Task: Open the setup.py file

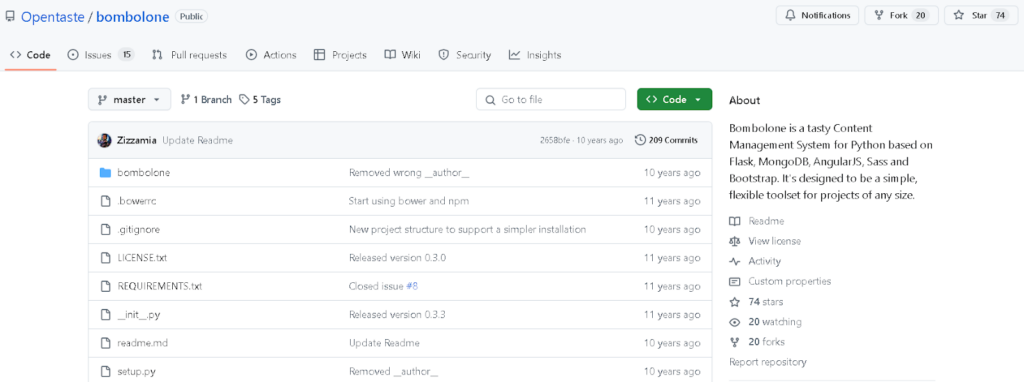Action: 136,372
